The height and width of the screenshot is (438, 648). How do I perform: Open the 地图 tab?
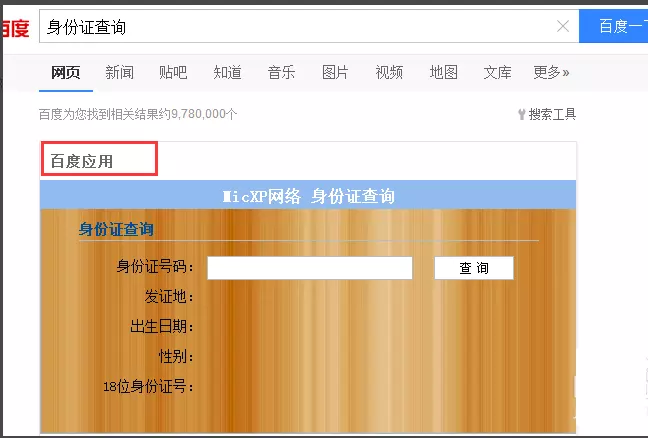(443, 73)
